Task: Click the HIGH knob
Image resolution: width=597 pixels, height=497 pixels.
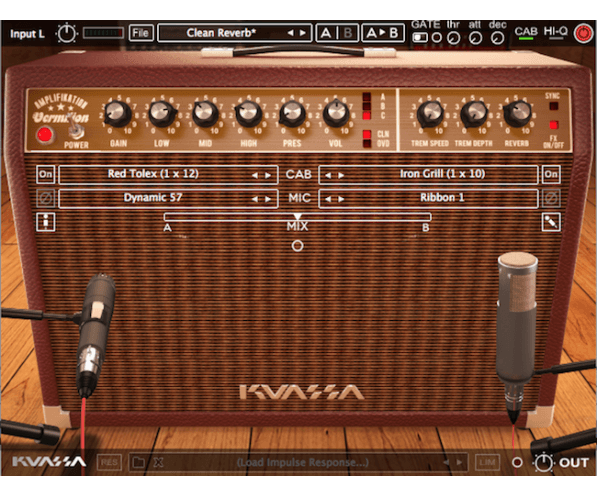Action: tap(249, 113)
